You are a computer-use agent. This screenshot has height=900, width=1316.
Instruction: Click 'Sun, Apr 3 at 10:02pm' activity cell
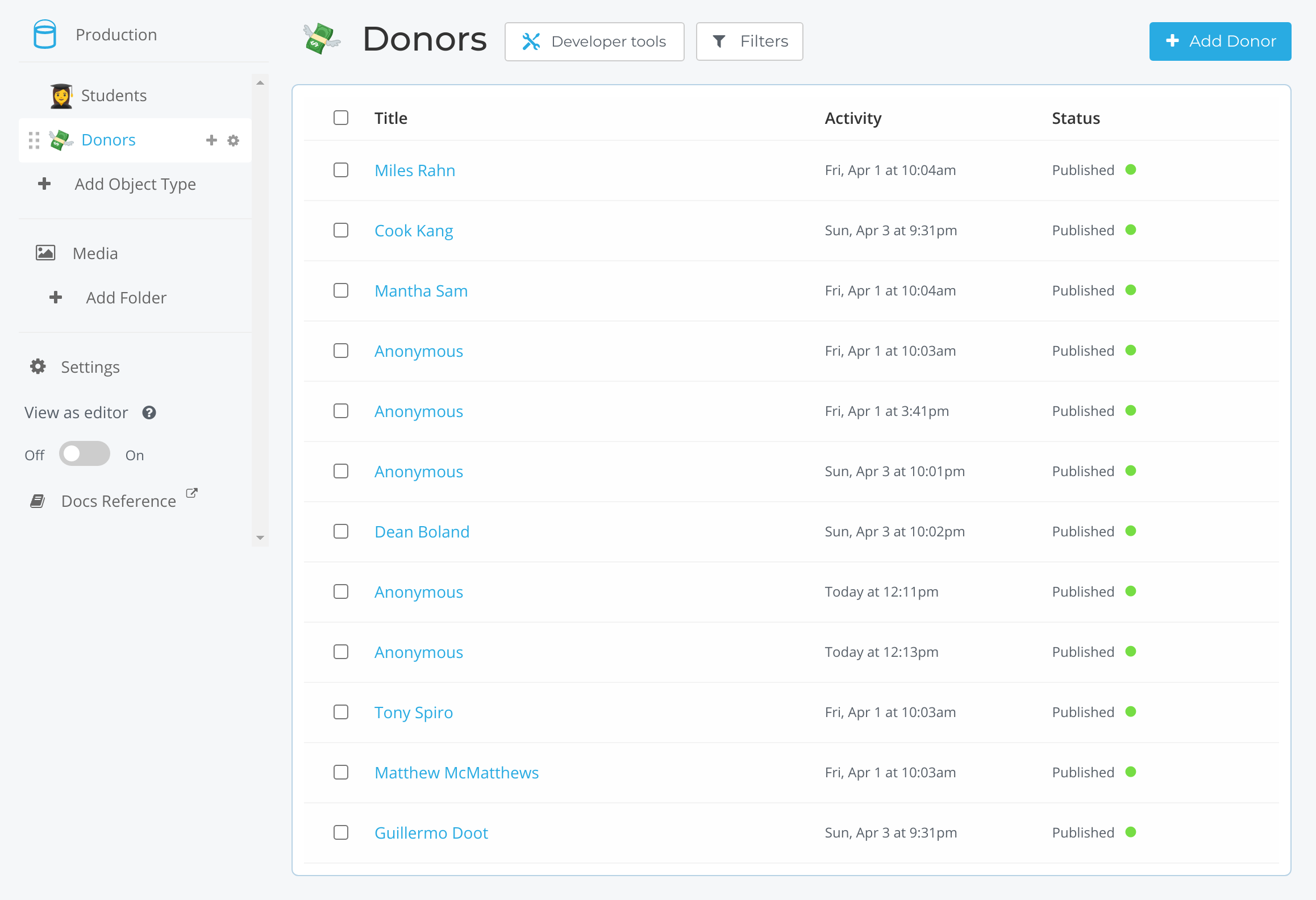(895, 531)
